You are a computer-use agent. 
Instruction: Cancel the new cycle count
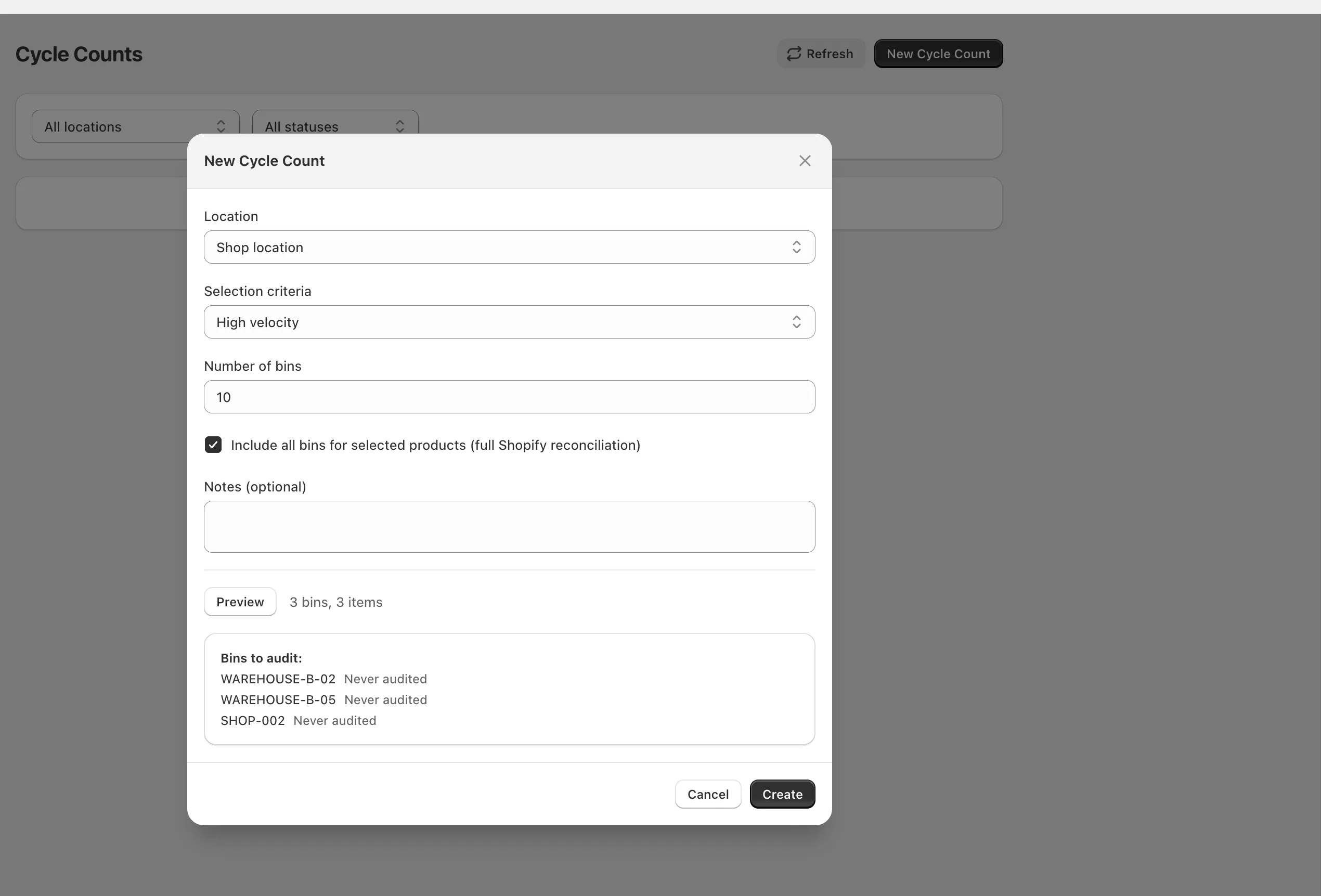tap(708, 794)
